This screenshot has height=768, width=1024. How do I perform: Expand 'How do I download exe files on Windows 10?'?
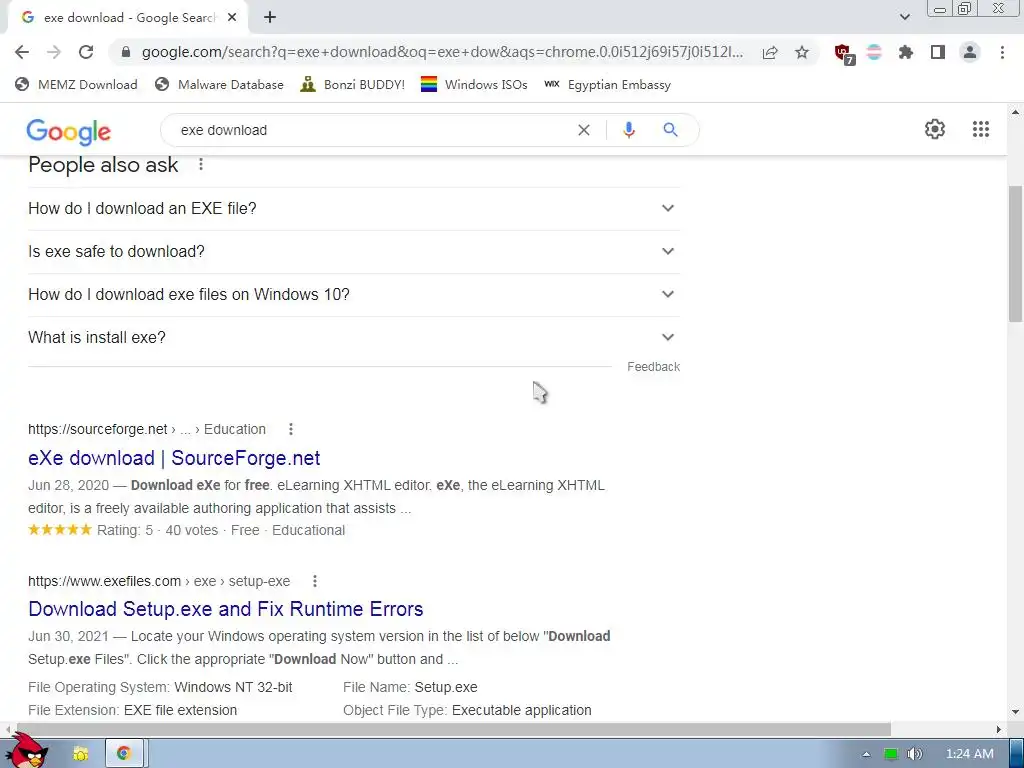pyautogui.click(x=354, y=295)
